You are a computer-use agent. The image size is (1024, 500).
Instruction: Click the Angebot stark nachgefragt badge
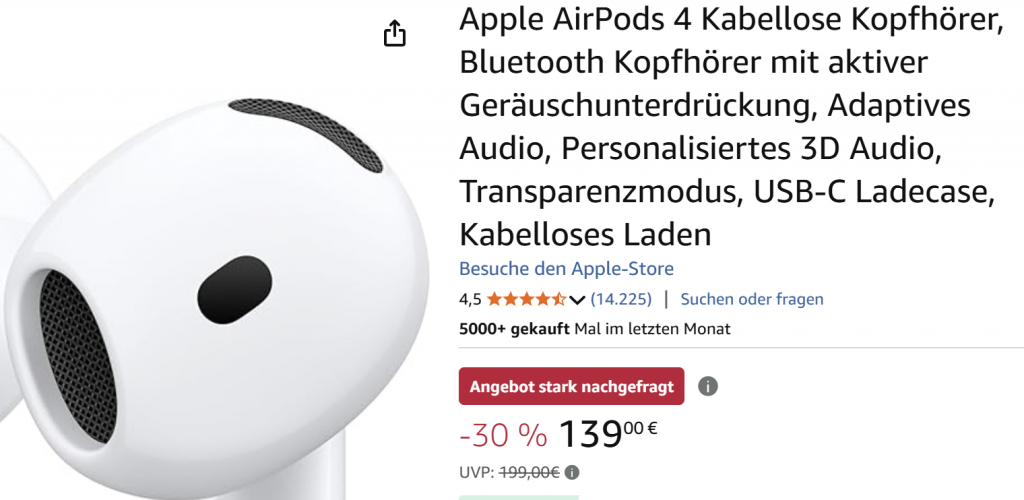click(x=571, y=386)
